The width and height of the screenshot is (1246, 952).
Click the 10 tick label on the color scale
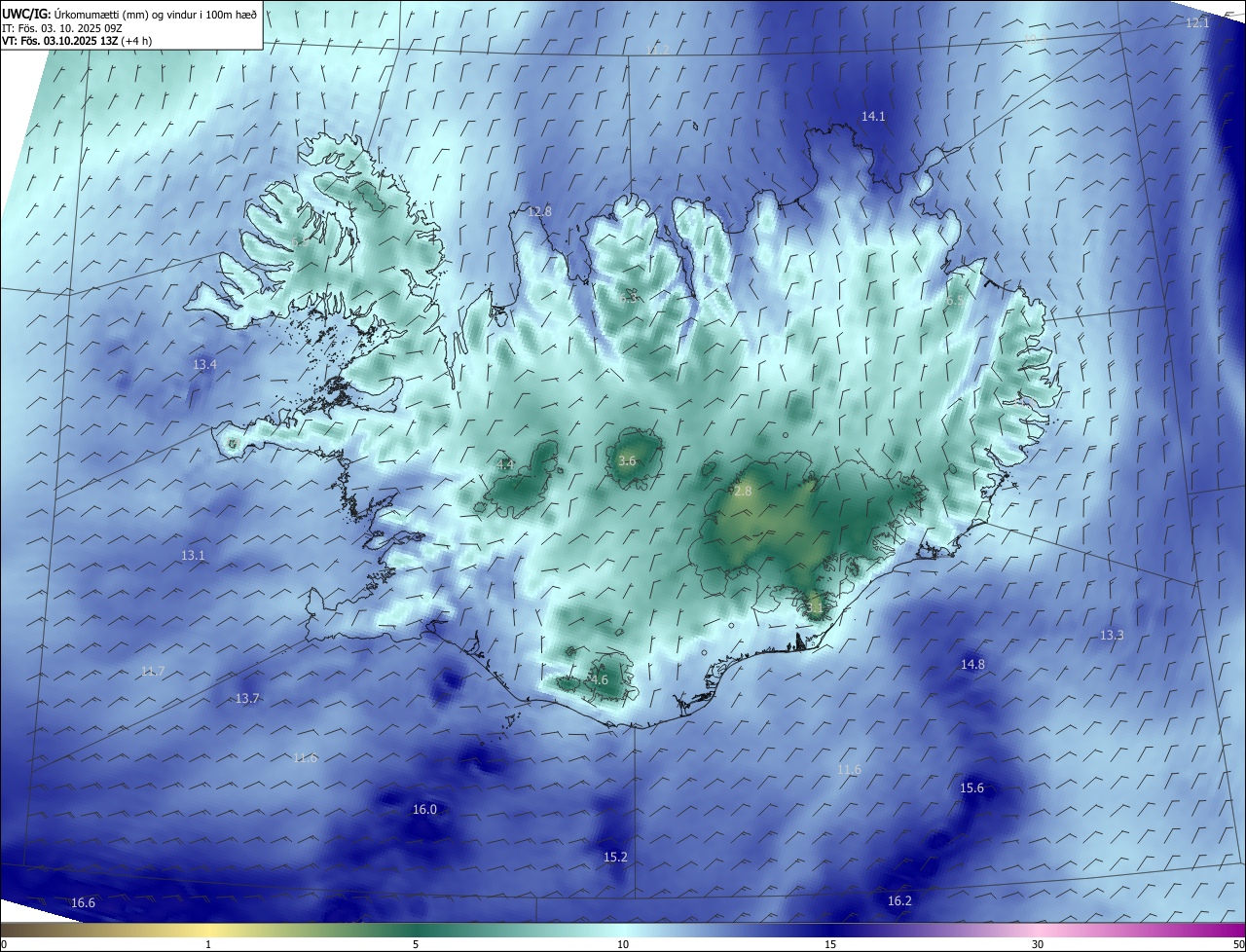623,945
